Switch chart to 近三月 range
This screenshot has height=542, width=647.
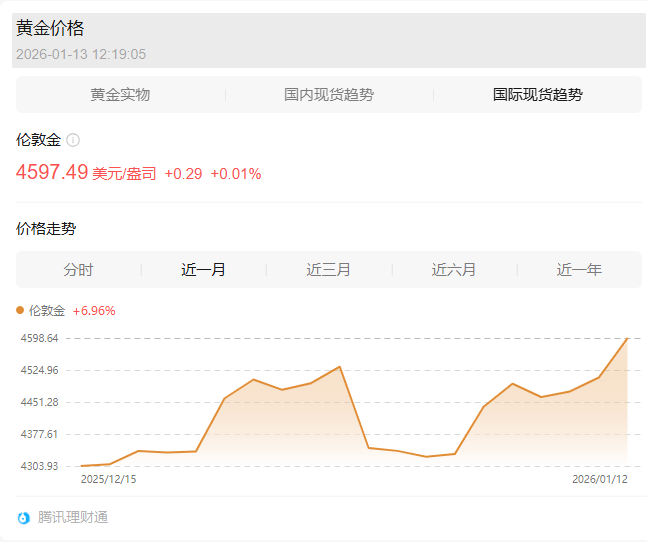tap(328, 270)
